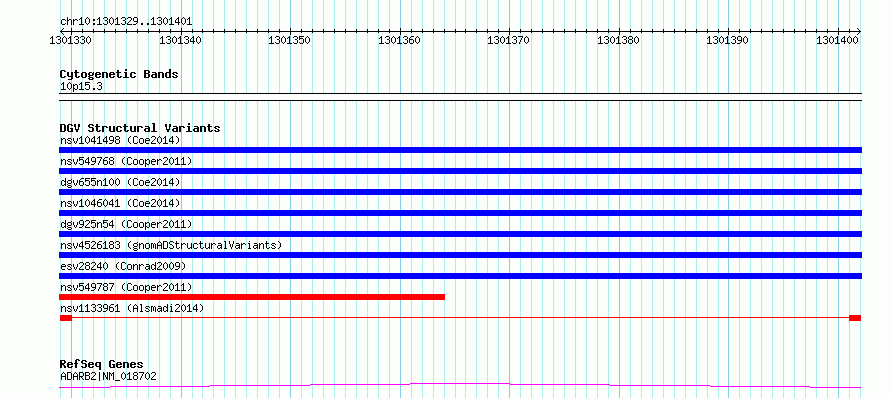Click the cytogenetic band 10p15.3 bar
The image size is (890, 398).
pos(460,97)
